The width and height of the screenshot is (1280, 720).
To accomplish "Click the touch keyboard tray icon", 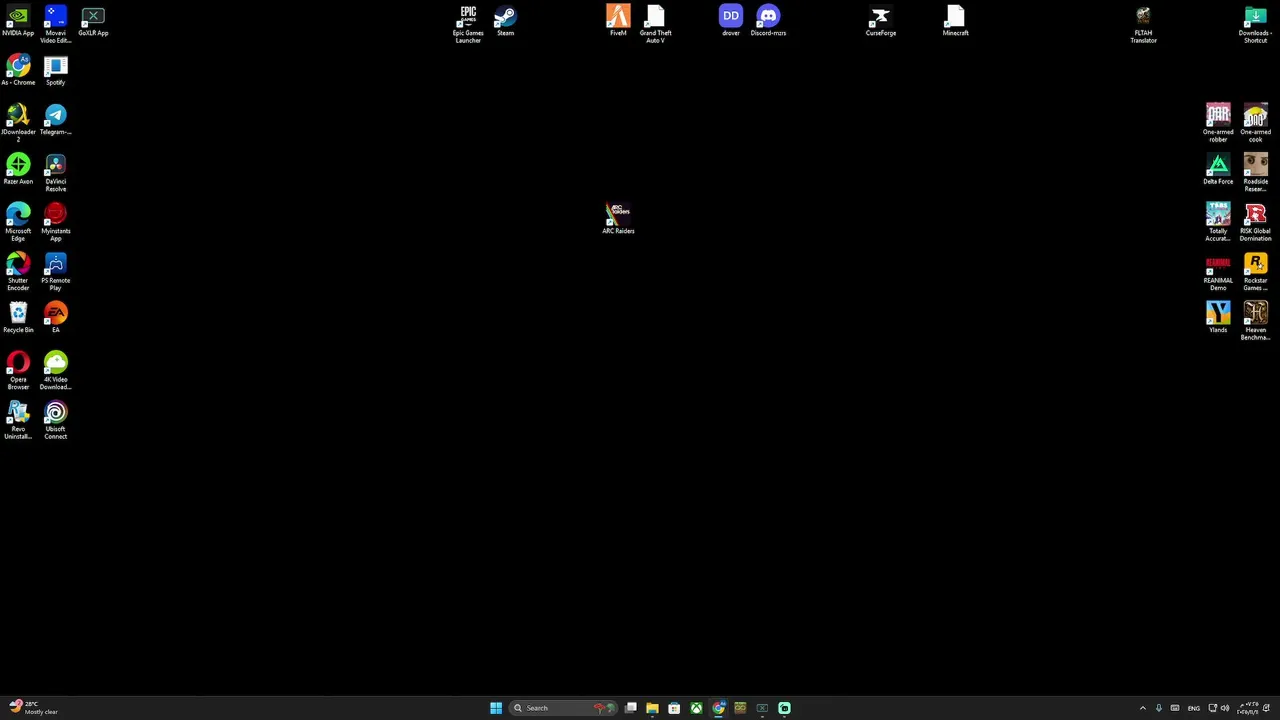I will [x=1175, y=708].
